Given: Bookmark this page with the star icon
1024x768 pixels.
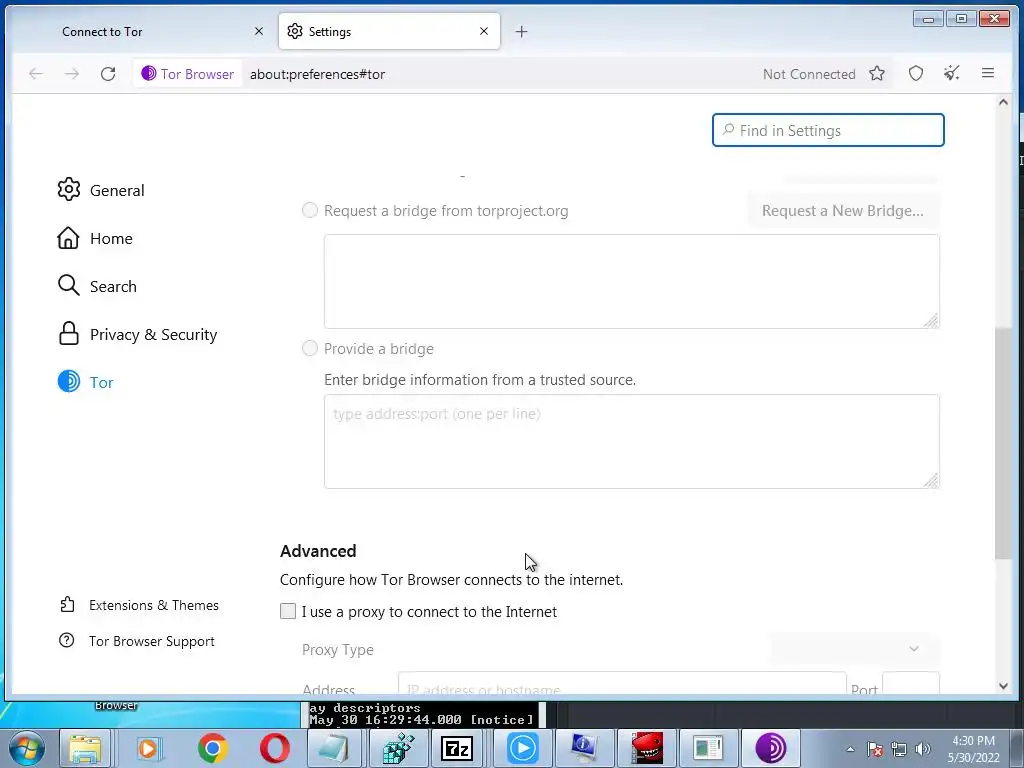Looking at the screenshot, I should click(x=876, y=74).
